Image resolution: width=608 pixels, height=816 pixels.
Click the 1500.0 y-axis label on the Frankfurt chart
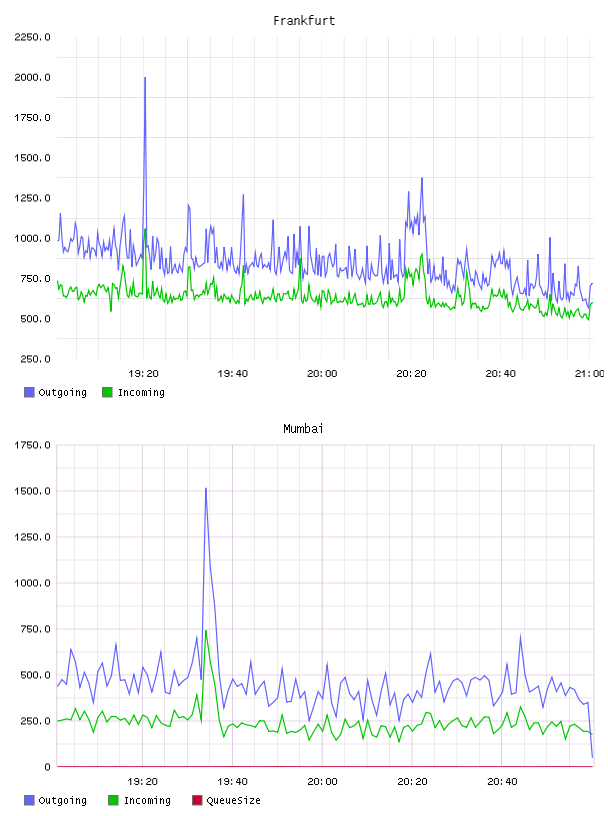(x=32, y=158)
